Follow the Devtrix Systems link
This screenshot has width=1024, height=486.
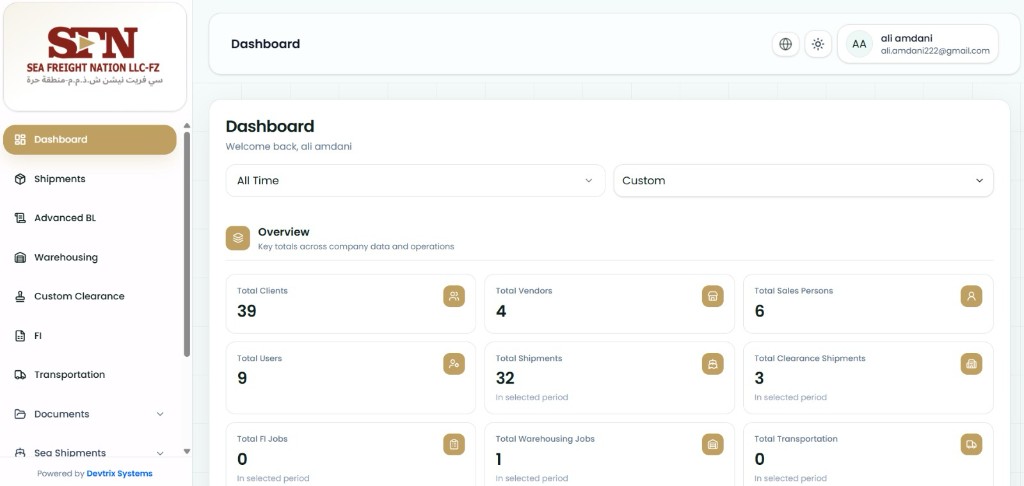[x=120, y=474]
